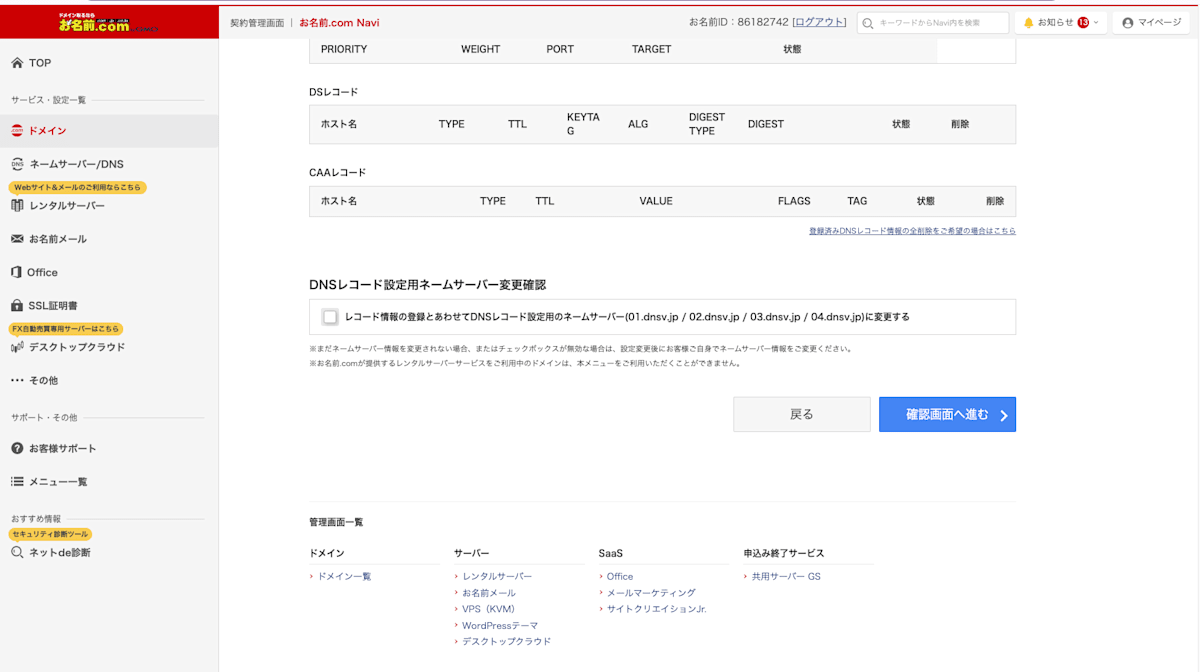Click the ネットde診断 magnifier icon
Viewport: 1200px width, 672px height.
(x=17, y=552)
